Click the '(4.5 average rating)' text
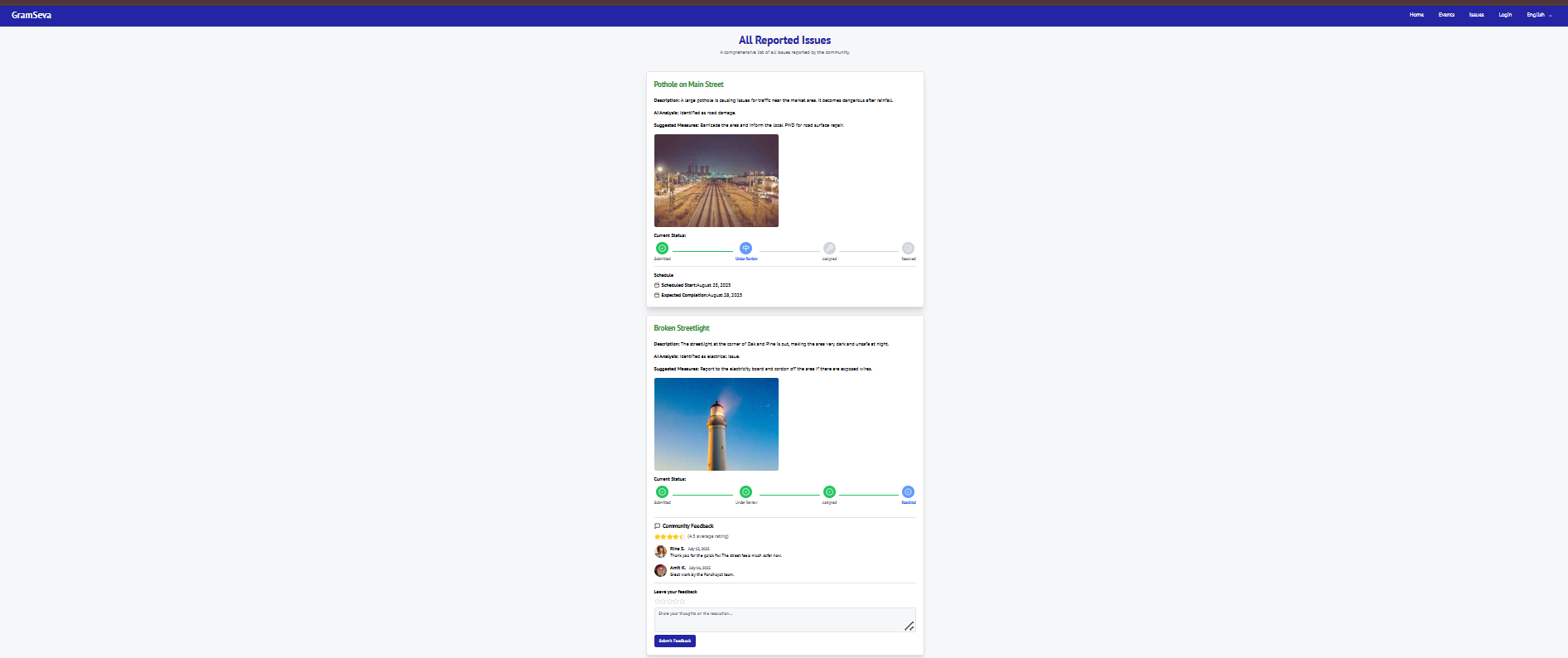Screen dimensions: 1568x658 (x=708, y=536)
